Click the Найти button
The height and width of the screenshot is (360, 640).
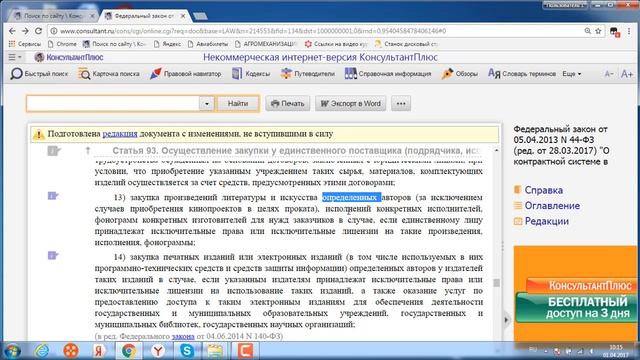click(x=238, y=104)
